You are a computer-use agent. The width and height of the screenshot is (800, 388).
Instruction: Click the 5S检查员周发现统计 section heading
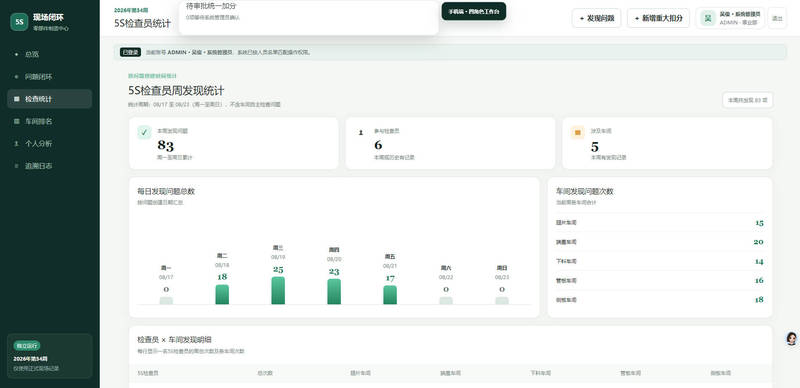coord(176,91)
